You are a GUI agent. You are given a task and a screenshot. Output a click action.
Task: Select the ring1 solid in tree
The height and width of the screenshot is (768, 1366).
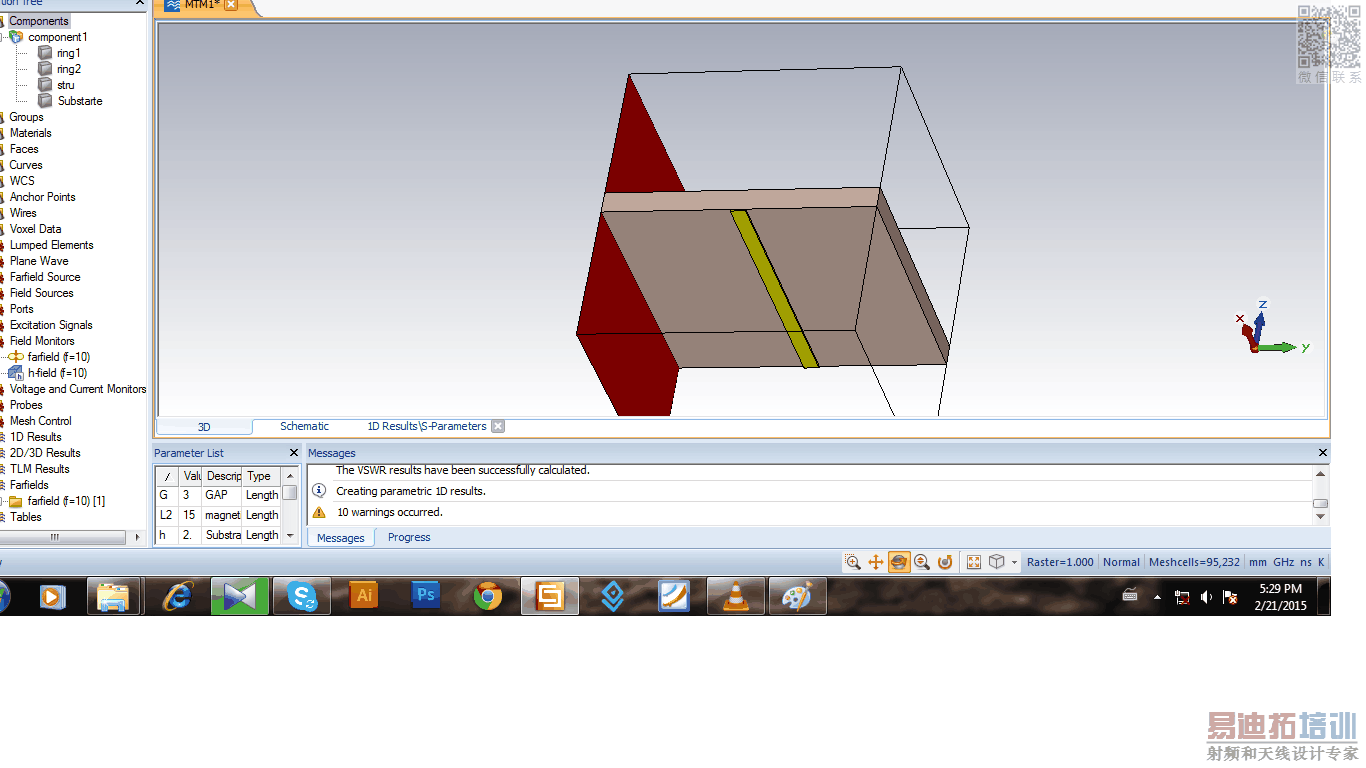69,53
